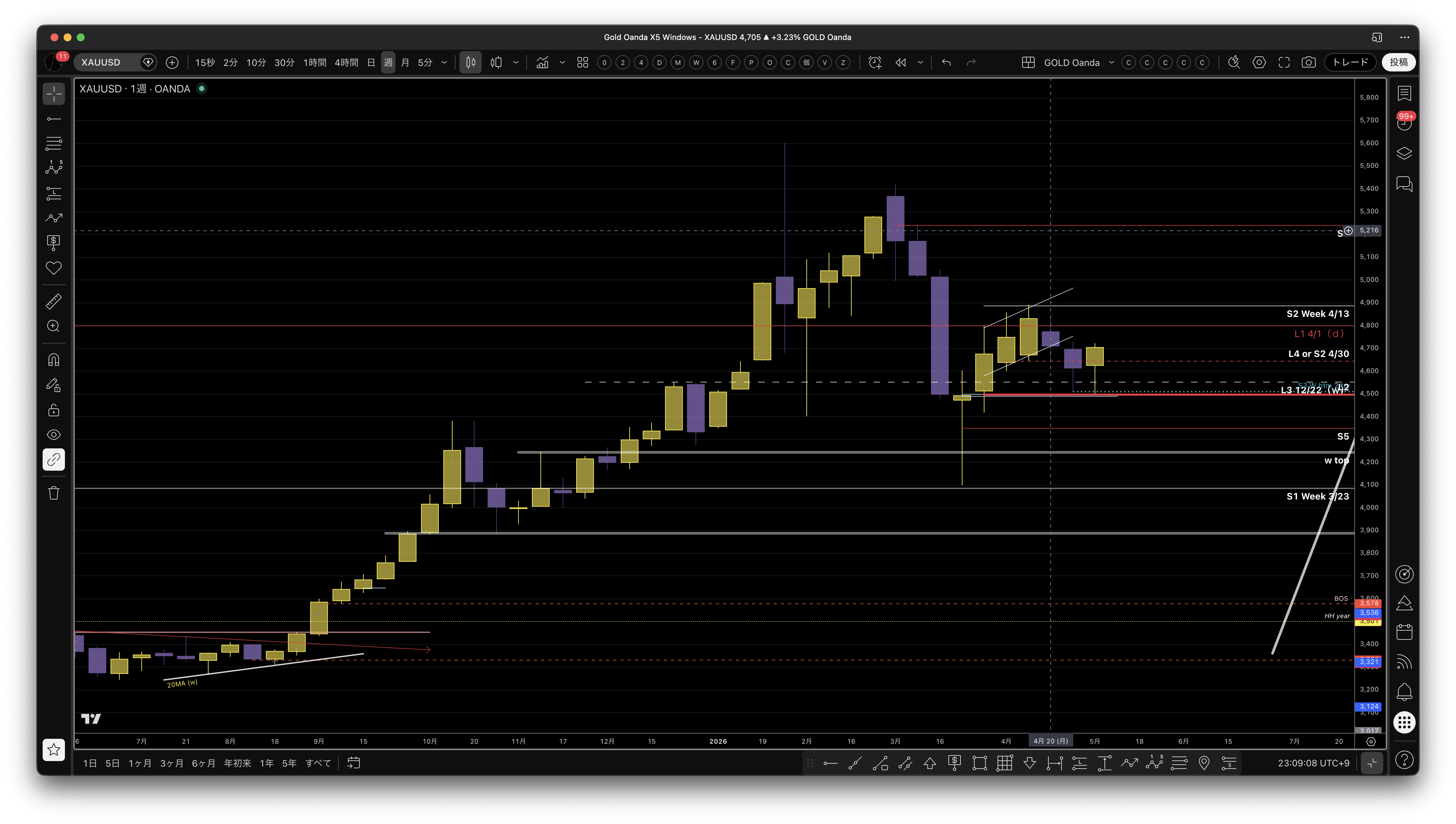Enter fullscreen chart mode
The width and height of the screenshot is (1456, 824).
coord(1284,62)
